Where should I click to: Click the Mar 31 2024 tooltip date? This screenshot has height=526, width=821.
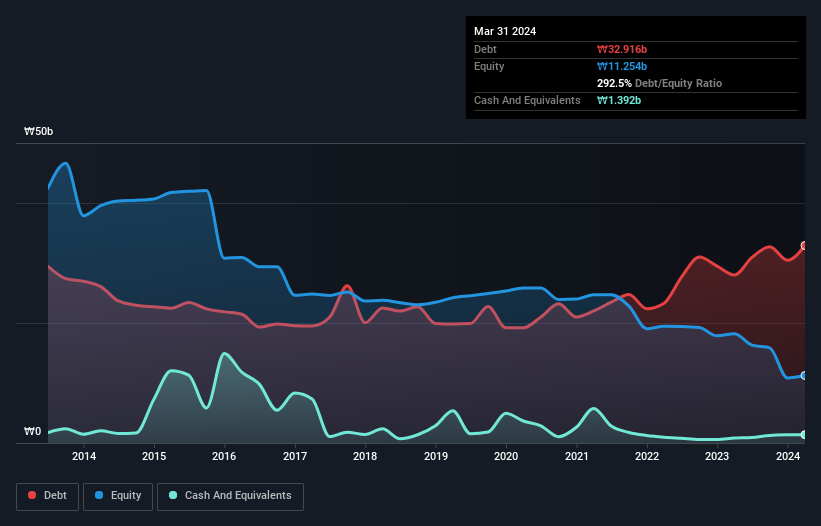pos(505,31)
